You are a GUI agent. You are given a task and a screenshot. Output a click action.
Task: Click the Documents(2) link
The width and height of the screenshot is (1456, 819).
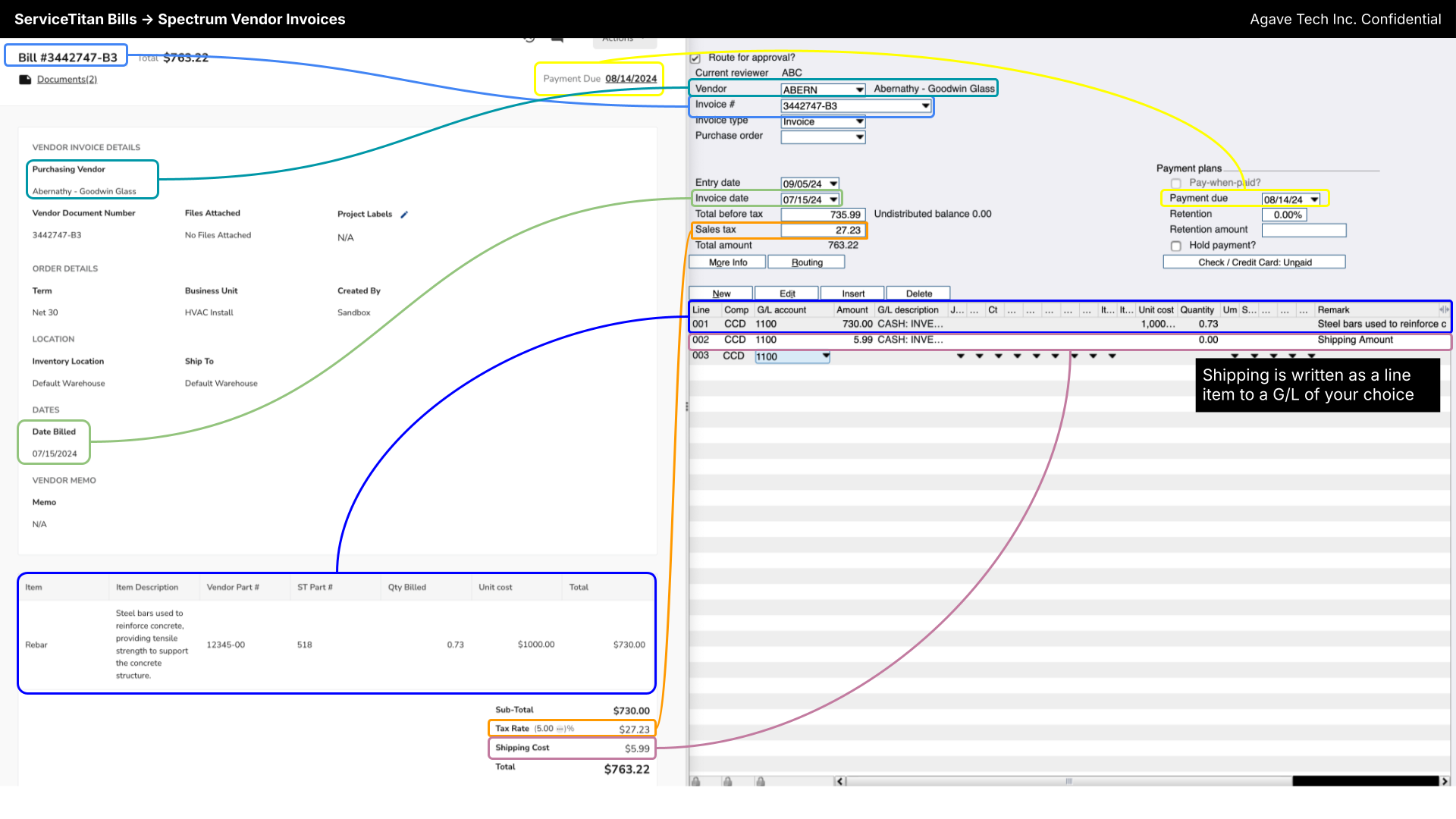[66, 79]
